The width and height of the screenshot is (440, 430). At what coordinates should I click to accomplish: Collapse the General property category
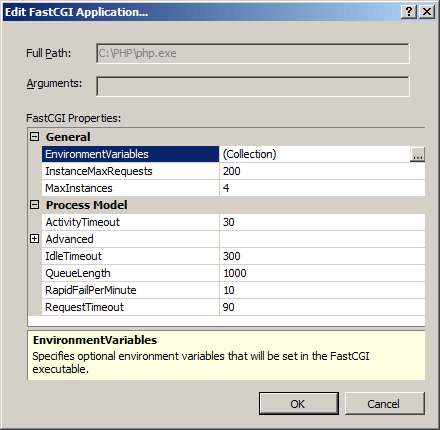click(x=35, y=137)
